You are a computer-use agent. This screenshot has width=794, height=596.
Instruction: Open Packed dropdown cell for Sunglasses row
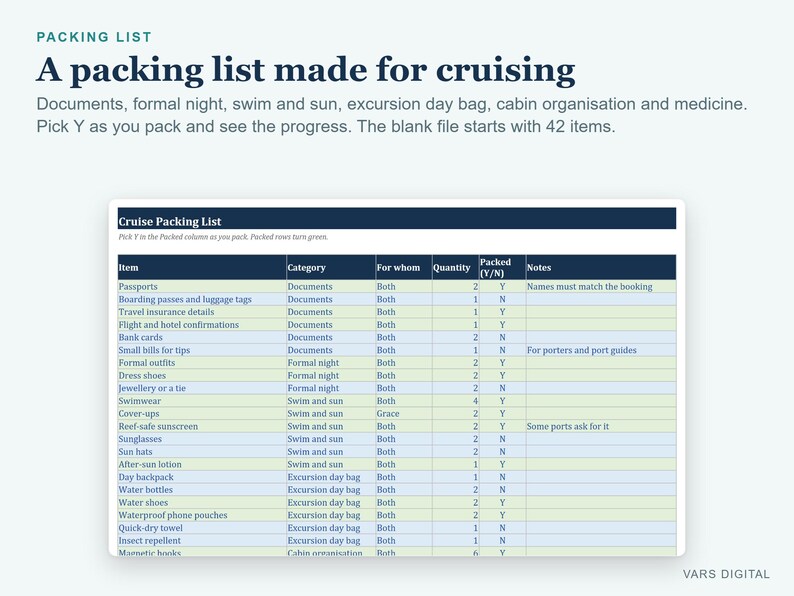pos(502,439)
